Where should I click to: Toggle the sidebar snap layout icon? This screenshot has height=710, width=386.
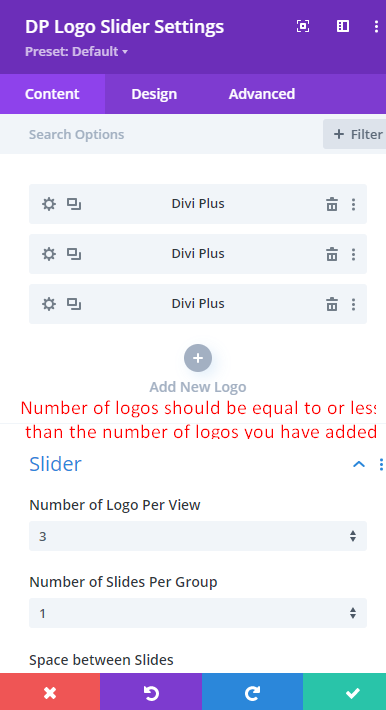coord(343,26)
